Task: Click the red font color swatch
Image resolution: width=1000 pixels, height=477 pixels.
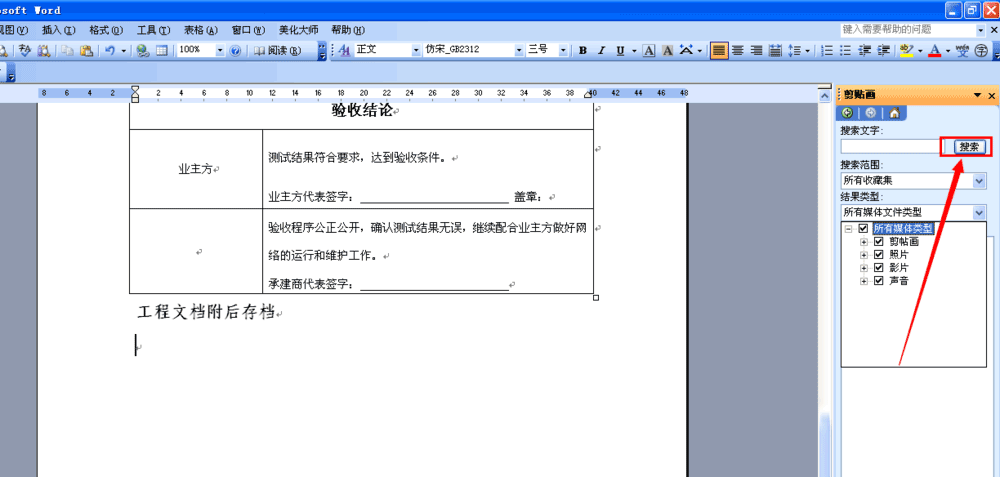Action: pos(934,50)
